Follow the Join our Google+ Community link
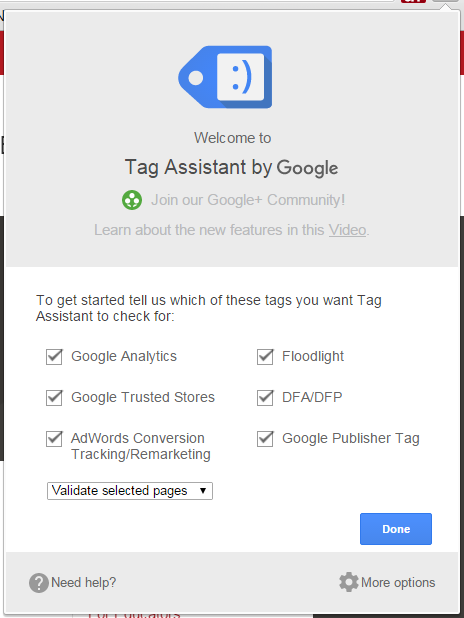Image resolution: width=464 pixels, height=618 pixels. 248,200
